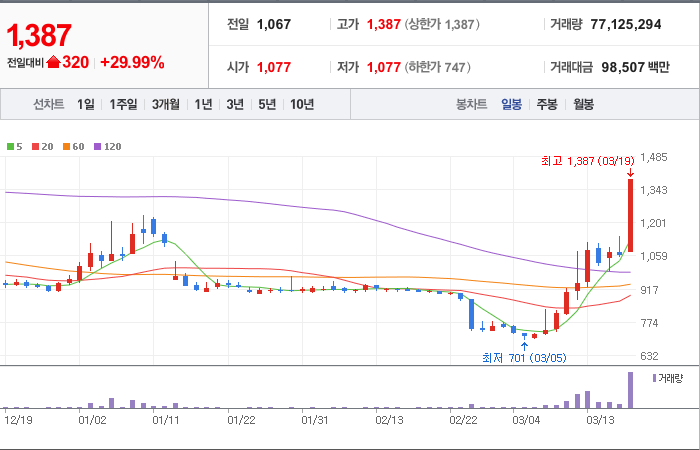The width and height of the screenshot is (700, 450).
Task: Click the 774 price axis label
Action: coord(649,323)
